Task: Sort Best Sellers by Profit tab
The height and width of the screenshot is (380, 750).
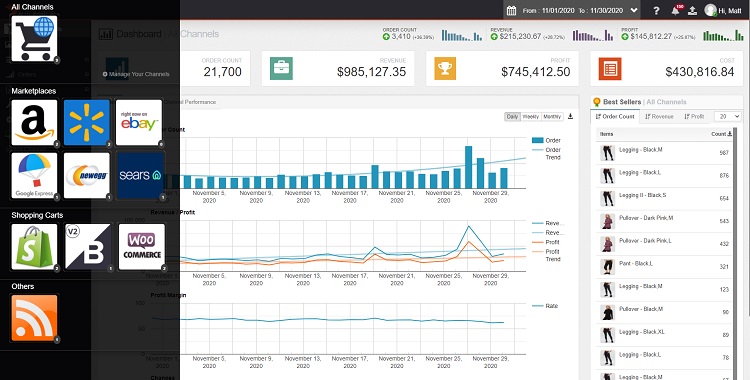Action: (694, 116)
